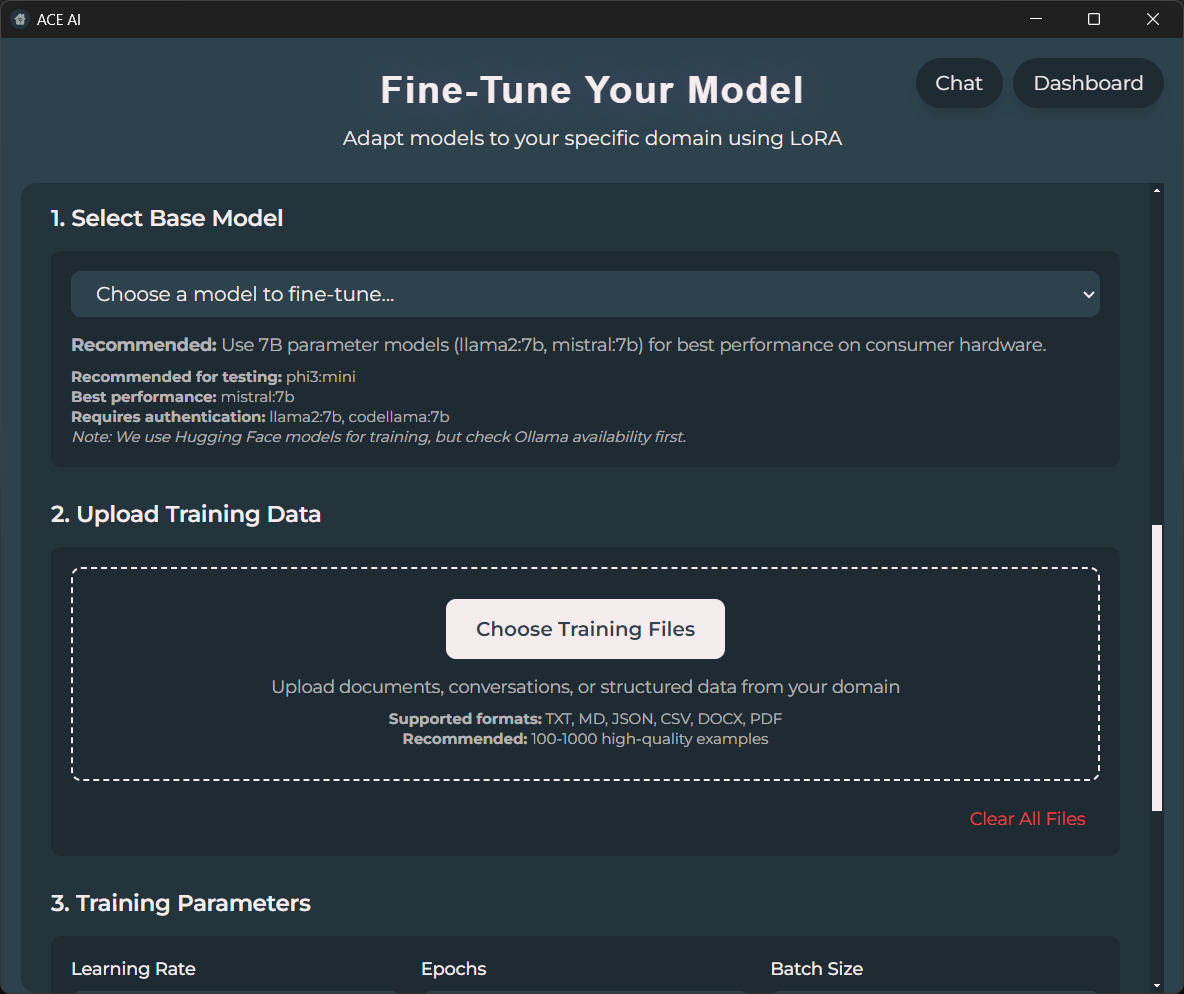
Task: Switch to the Dashboard view
Action: coord(1088,83)
